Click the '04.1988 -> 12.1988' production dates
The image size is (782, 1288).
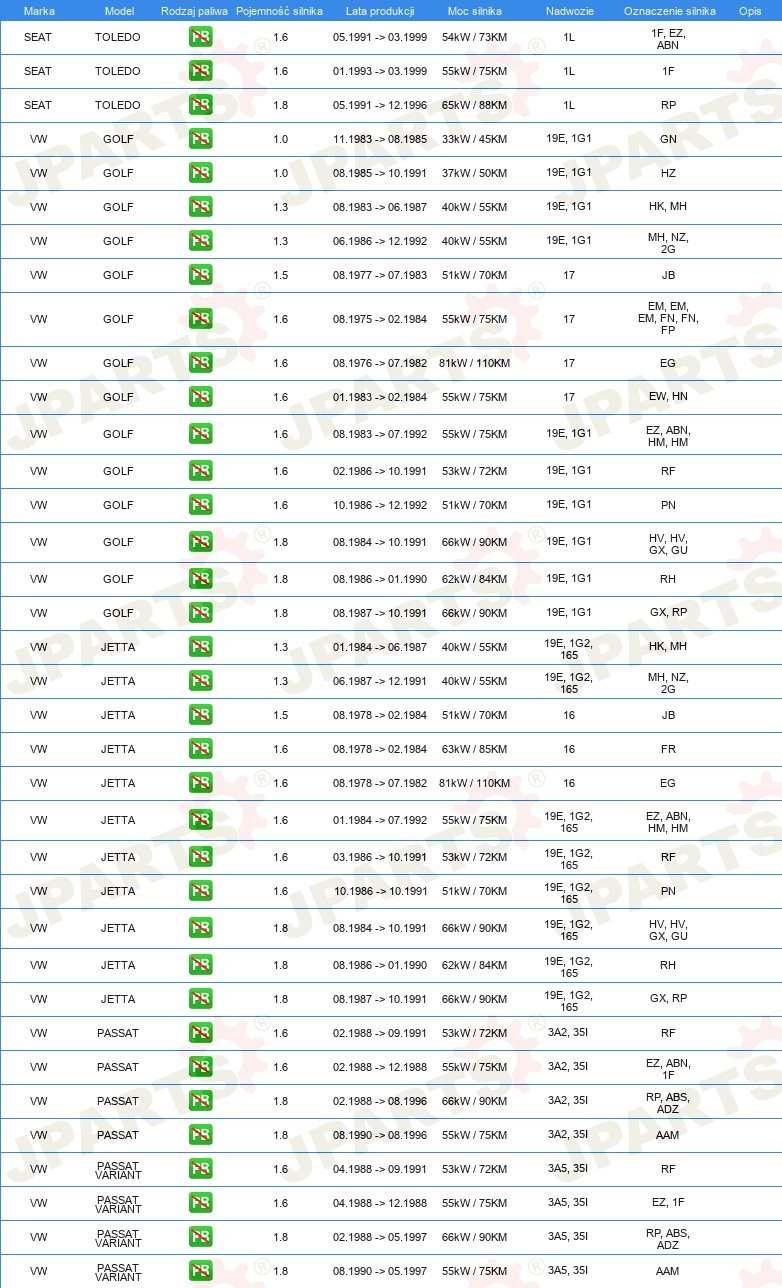coord(380,1203)
